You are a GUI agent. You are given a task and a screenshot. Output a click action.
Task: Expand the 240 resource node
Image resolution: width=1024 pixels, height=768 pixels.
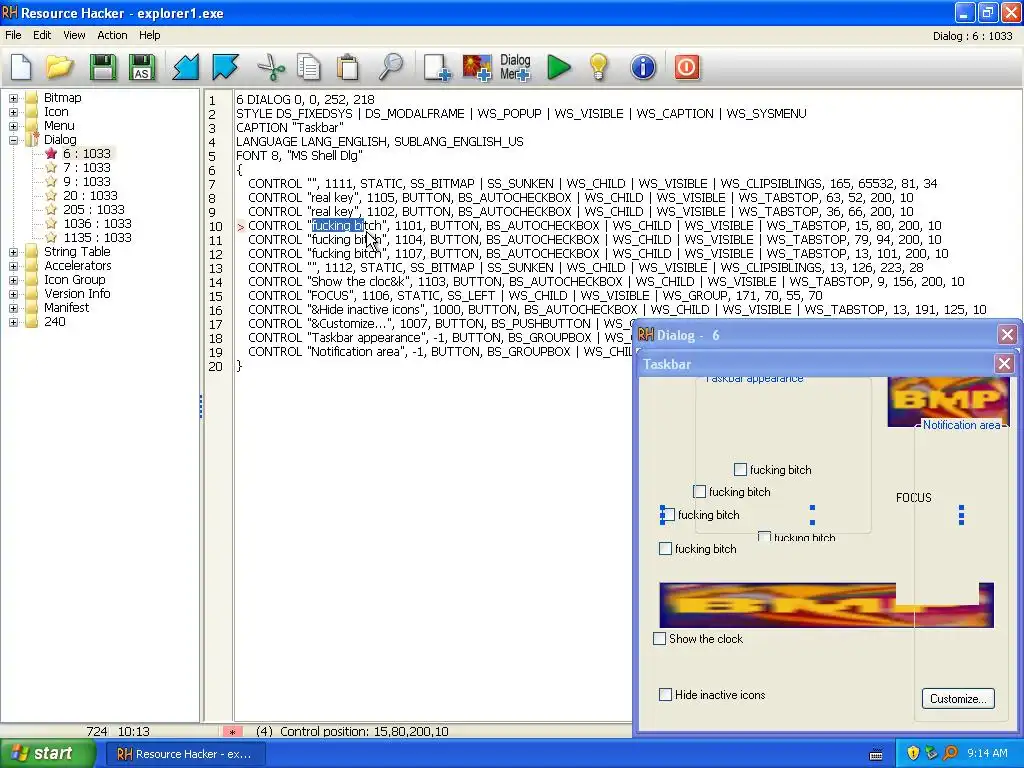[13, 322]
